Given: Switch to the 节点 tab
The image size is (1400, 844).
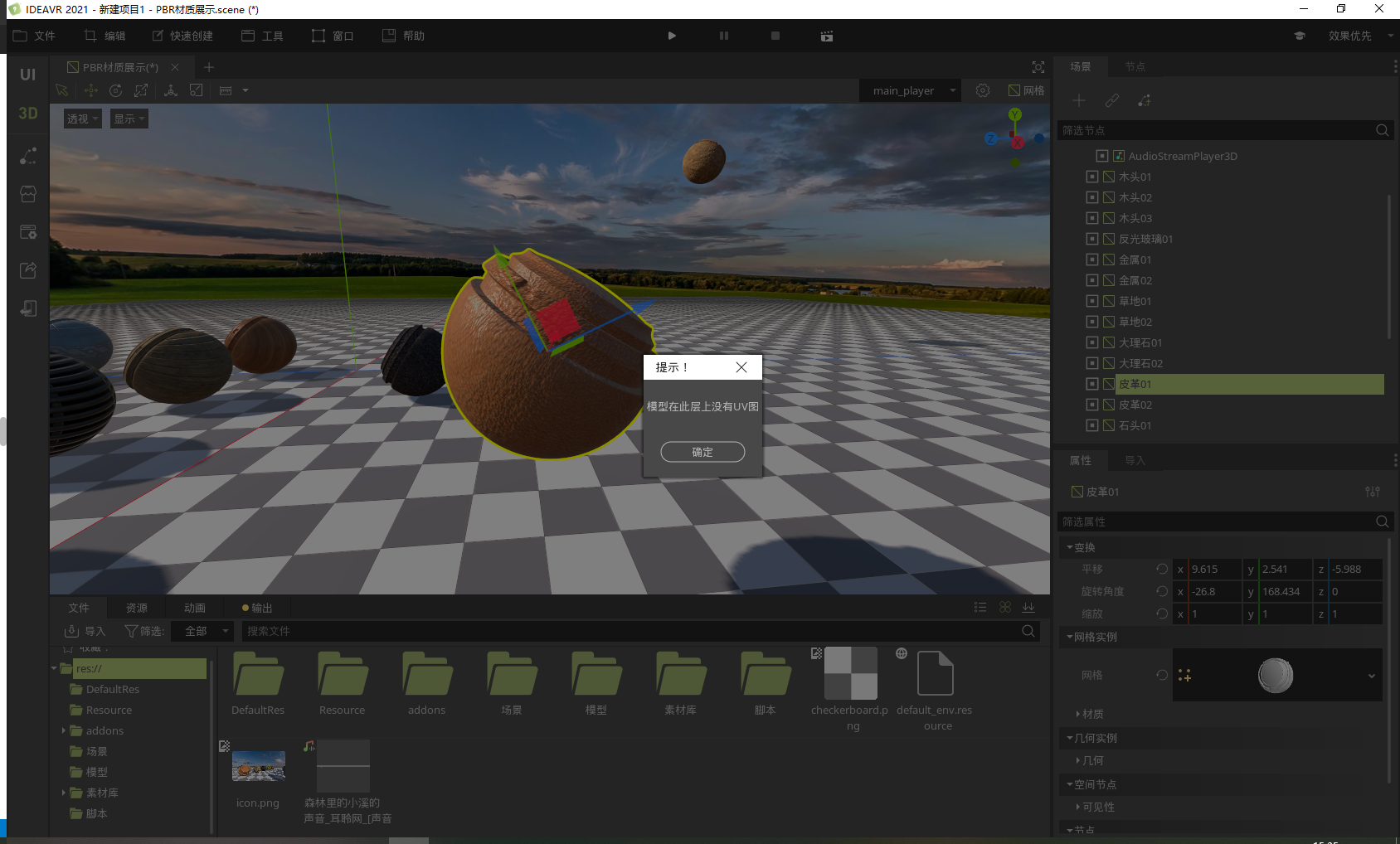Looking at the screenshot, I should (1135, 66).
